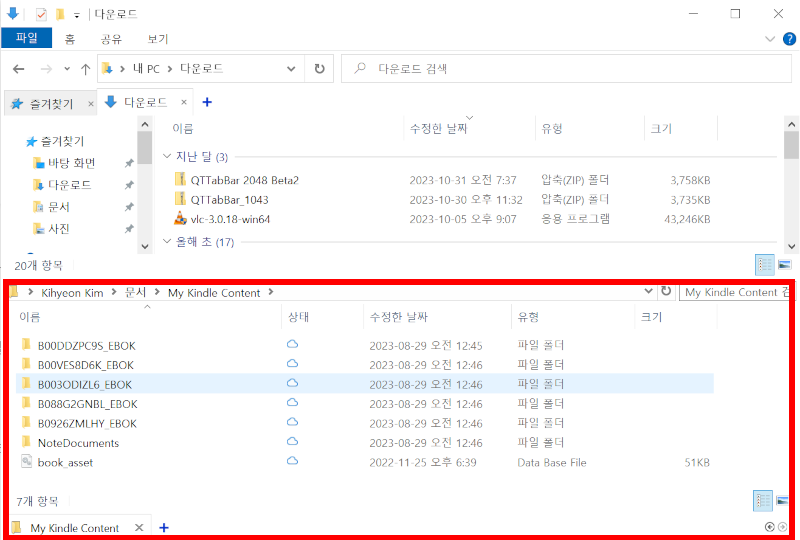Viewport: 800px width, 540px height.
Task: Go forward with the right arrow
Action: [46, 69]
